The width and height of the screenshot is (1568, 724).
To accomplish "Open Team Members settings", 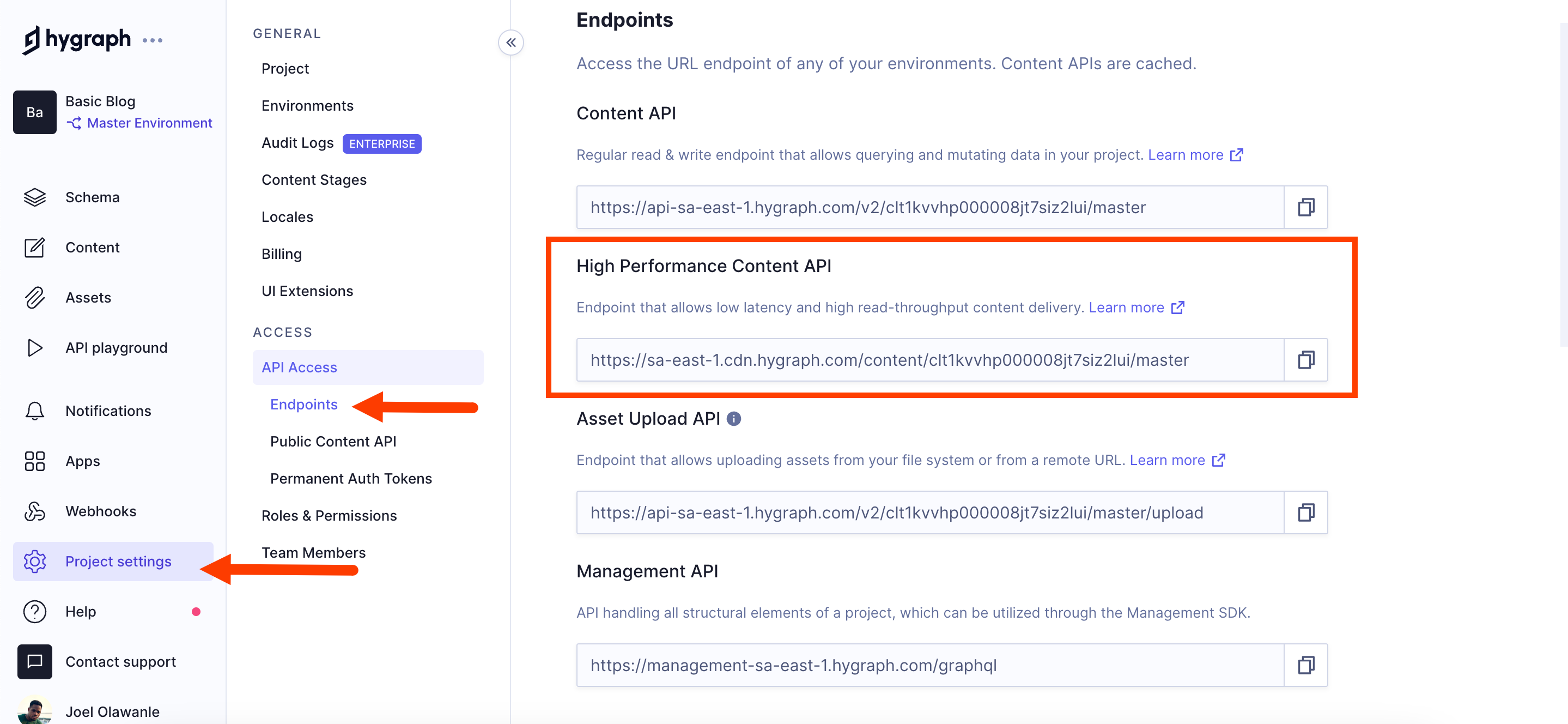I will pyautogui.click(x=313, y=552).
